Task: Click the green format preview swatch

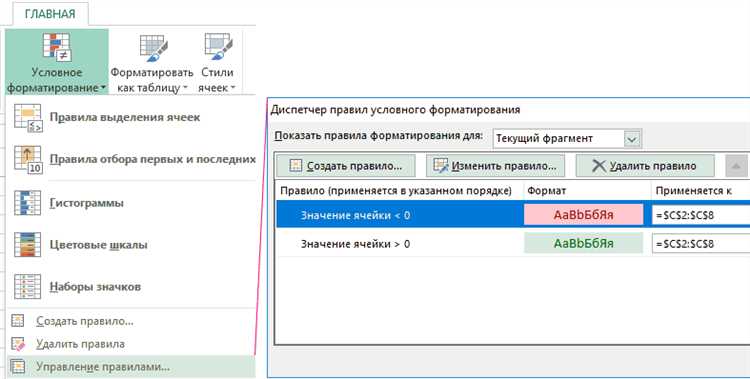Action: pos(584,244)
